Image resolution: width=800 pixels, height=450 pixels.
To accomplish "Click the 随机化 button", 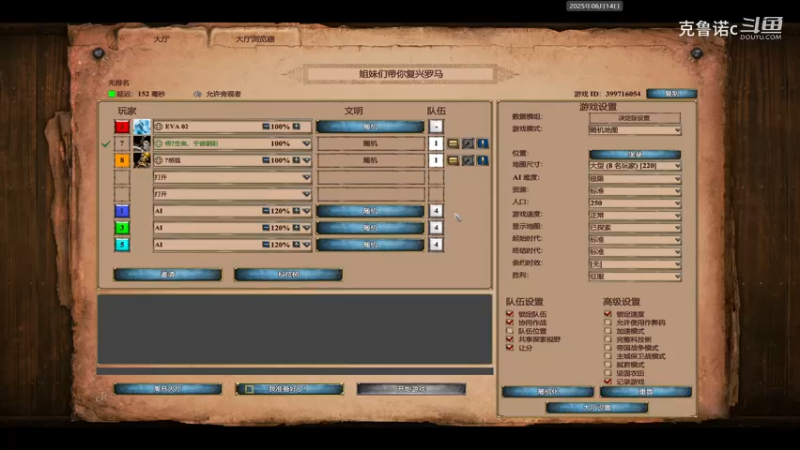I will tap(548, 392).
